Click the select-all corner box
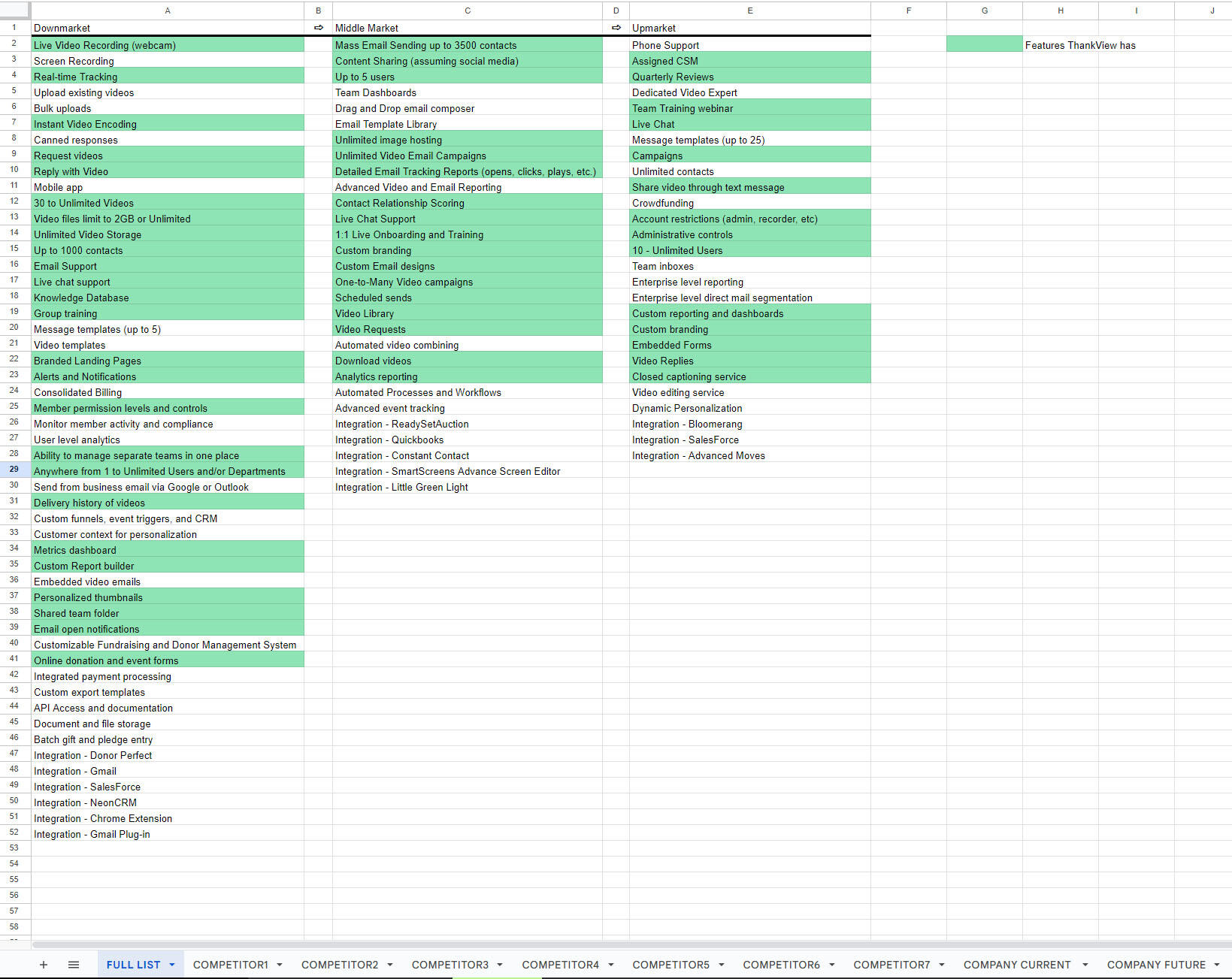1232x979 pixels. tap(15, 11)
